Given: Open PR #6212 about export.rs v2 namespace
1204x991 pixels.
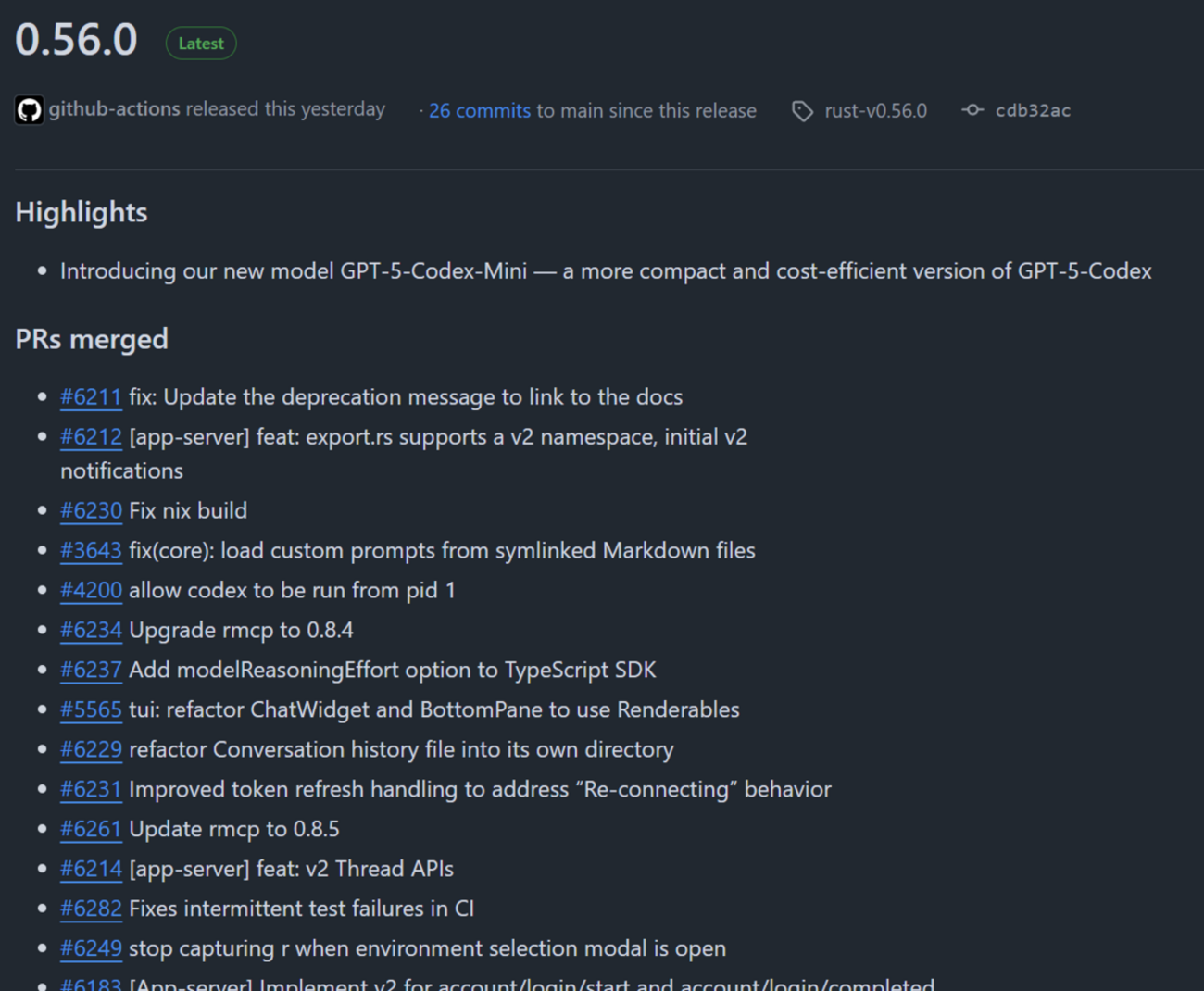Looking at the screenshot, I should (91, 437).
